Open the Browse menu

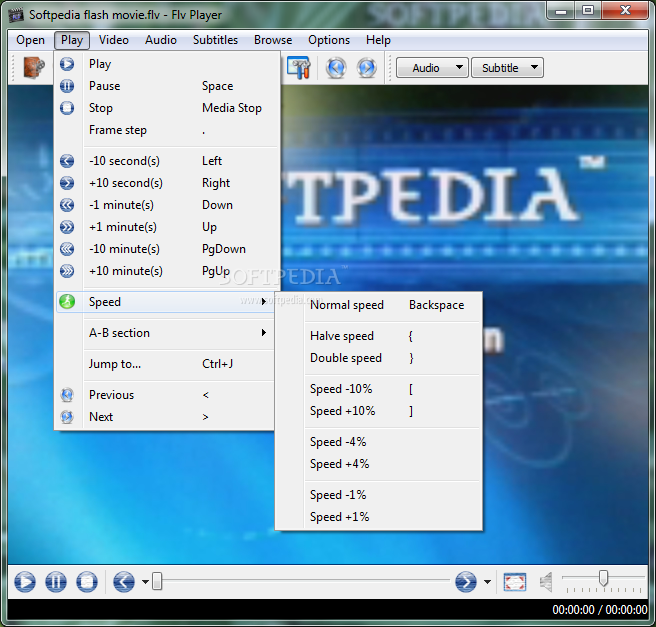[273, 40]
